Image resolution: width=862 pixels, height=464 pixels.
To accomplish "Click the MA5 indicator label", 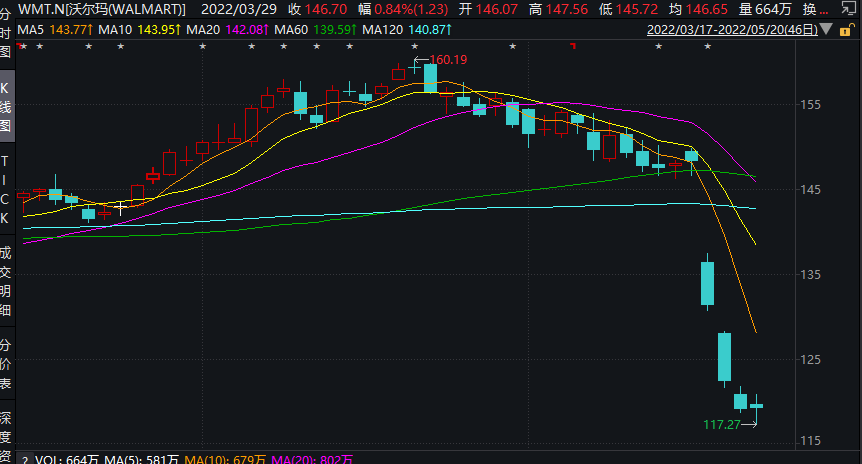I will pyautogui.click(x=29, y=29).
